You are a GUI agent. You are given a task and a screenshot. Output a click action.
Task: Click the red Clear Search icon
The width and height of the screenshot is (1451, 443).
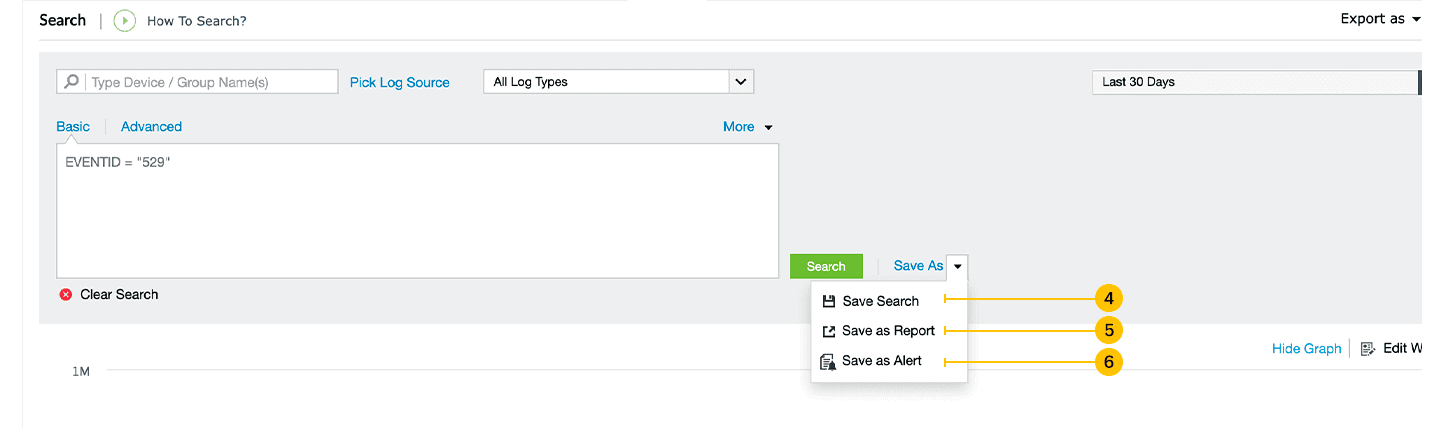point(66,295)
